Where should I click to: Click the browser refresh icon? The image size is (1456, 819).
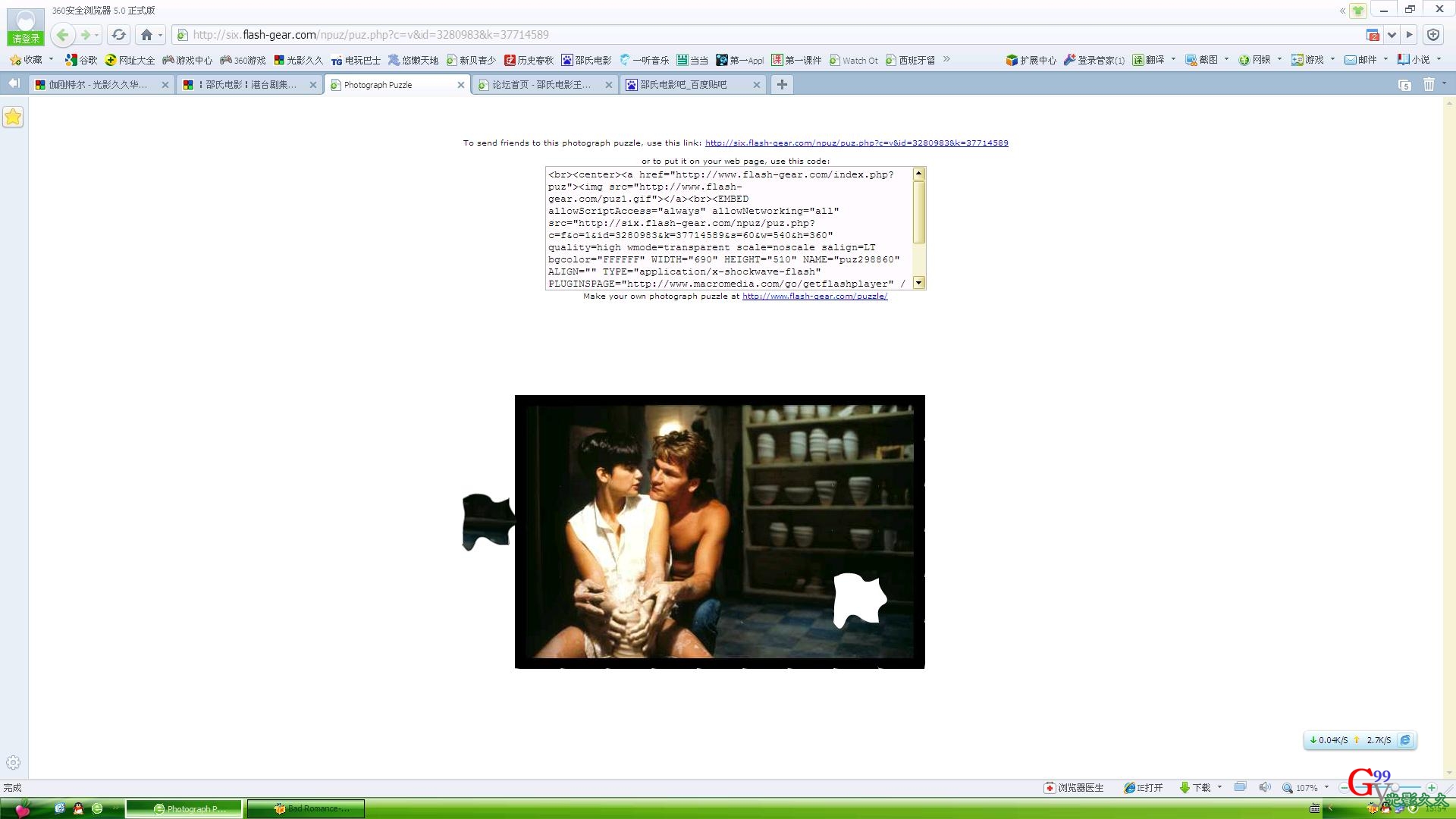[118, 35]
